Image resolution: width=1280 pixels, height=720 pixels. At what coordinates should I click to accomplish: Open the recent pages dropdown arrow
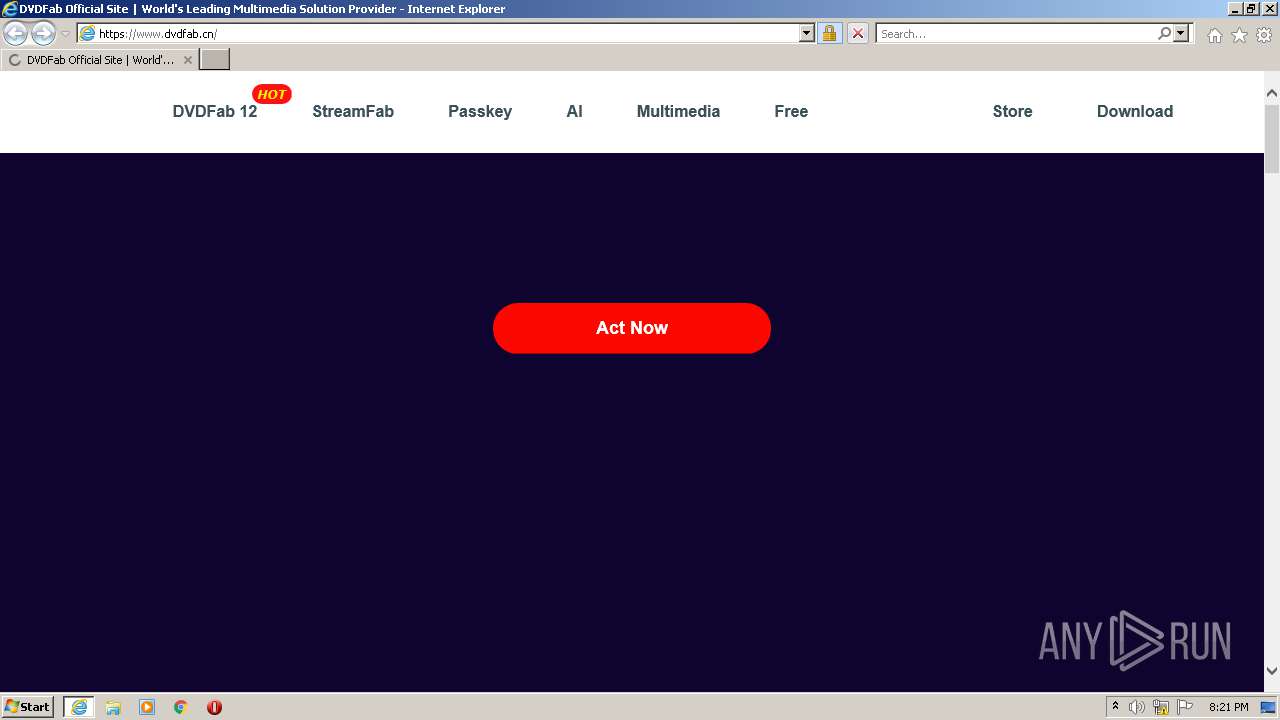65,34
